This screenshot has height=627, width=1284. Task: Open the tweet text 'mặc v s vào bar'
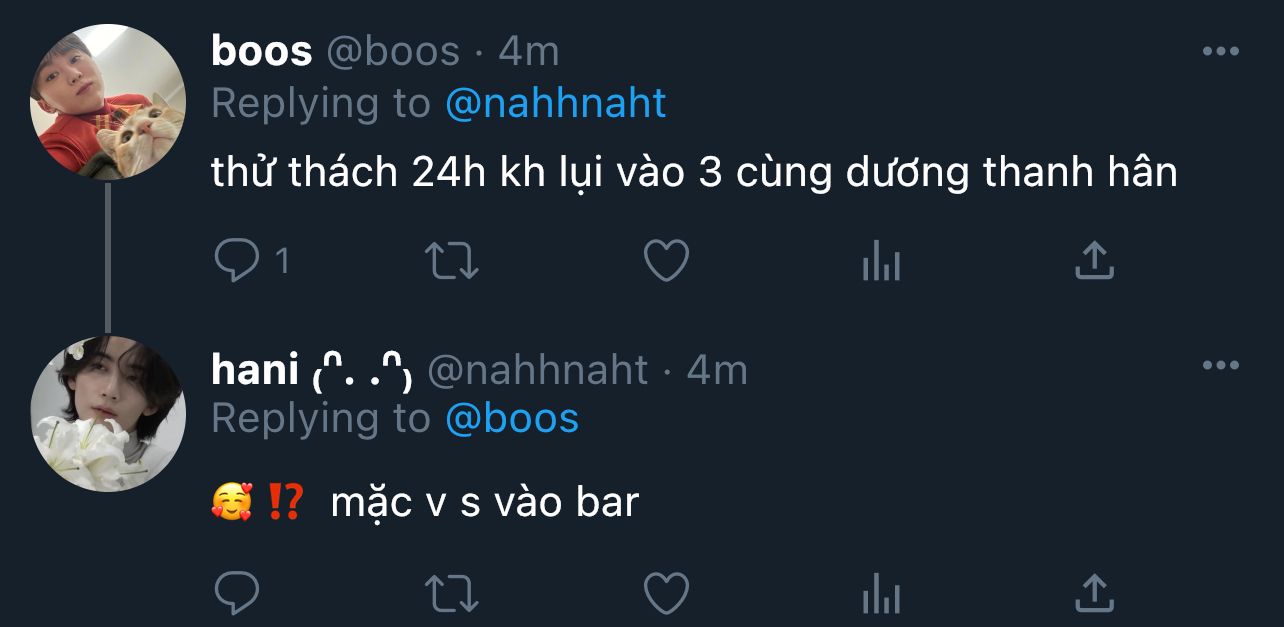pyautogui.click(x=484, y=503)
